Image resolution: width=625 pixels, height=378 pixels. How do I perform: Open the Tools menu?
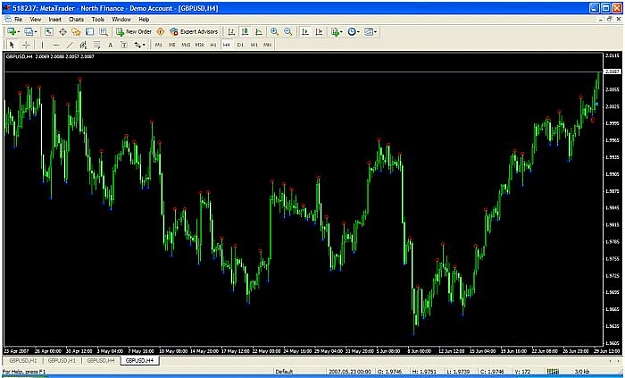pyautogui.click(x=98, y=19)
